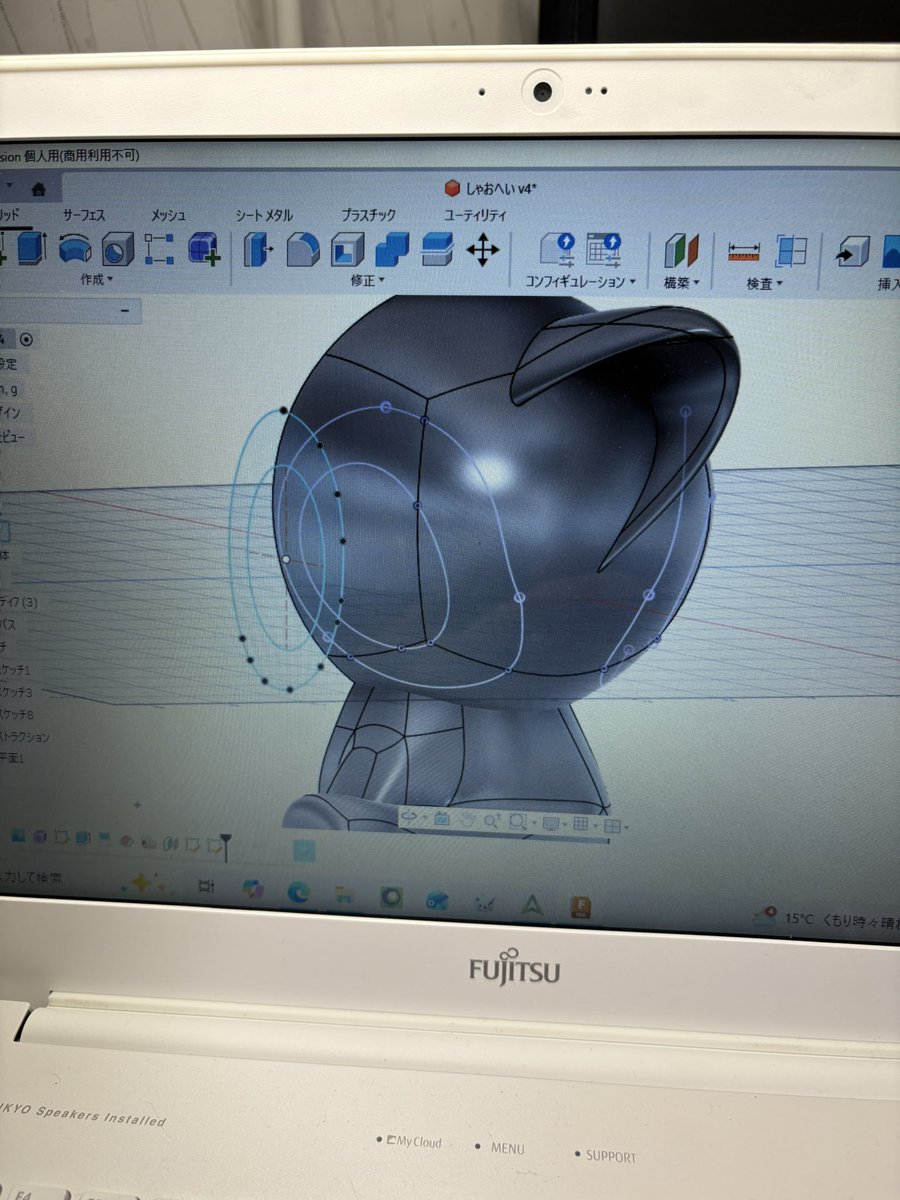Select the white sketch point on left ellipse

tap(286, 559)
